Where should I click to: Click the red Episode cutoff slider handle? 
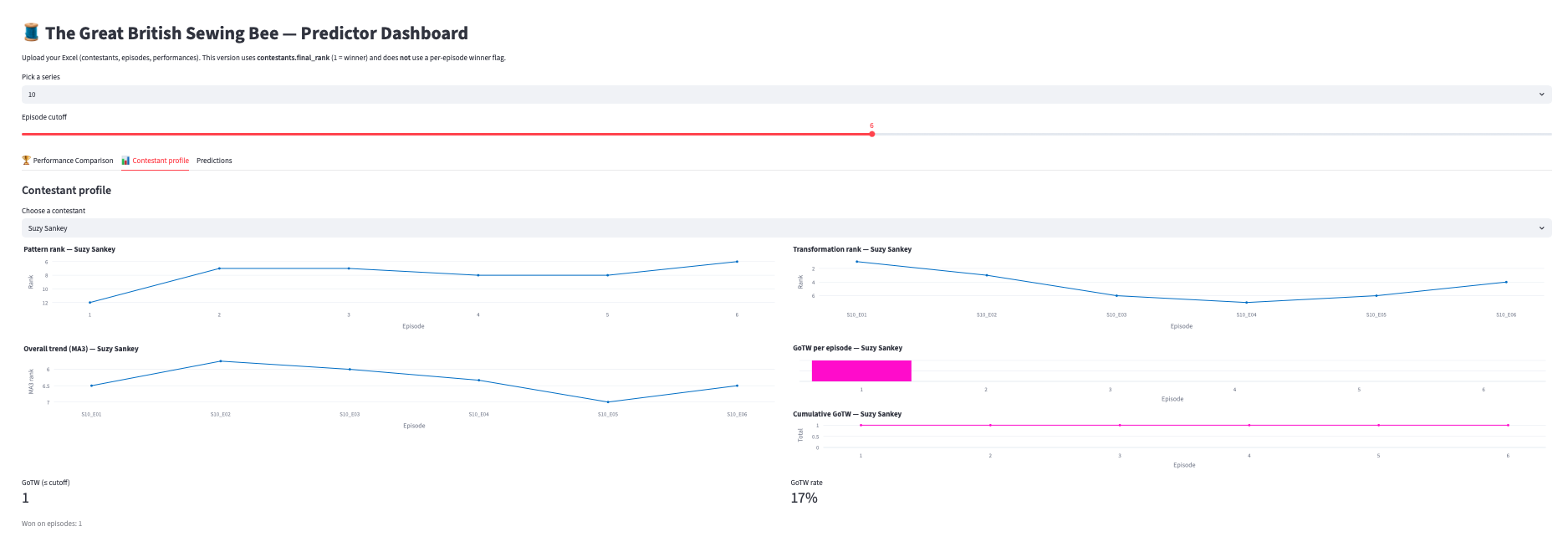[871, 134]
